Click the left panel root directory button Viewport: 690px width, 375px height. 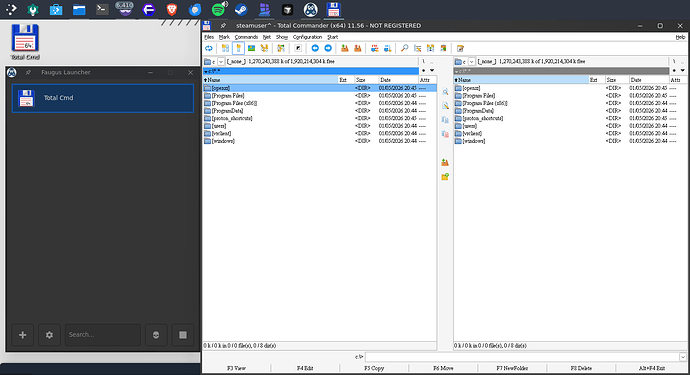[424, 62]
